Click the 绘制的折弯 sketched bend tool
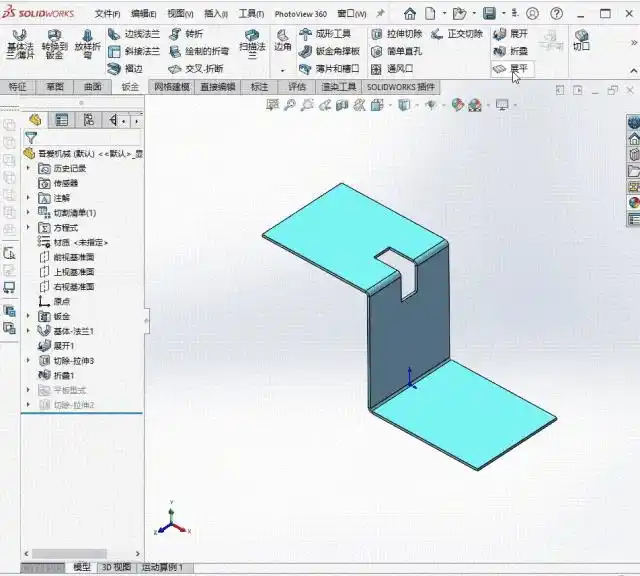The height and width of the screenshot is (576, 640). [x=199, y=51]
